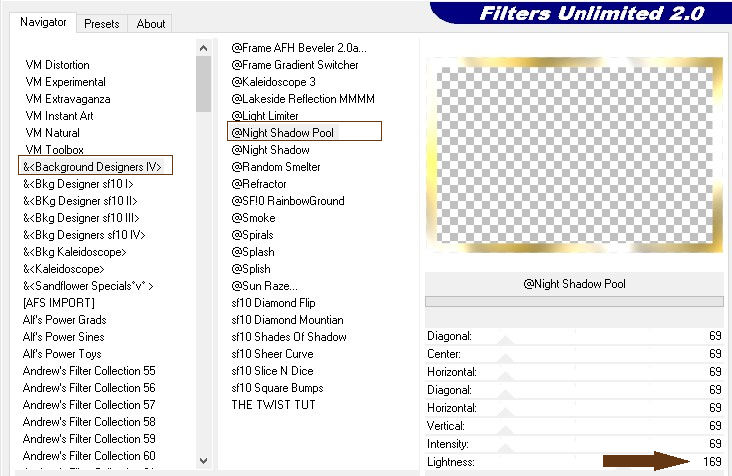Select &<Background Designers IV> category
The width and height of the screenshot is (732, 476).
(95, 167)
